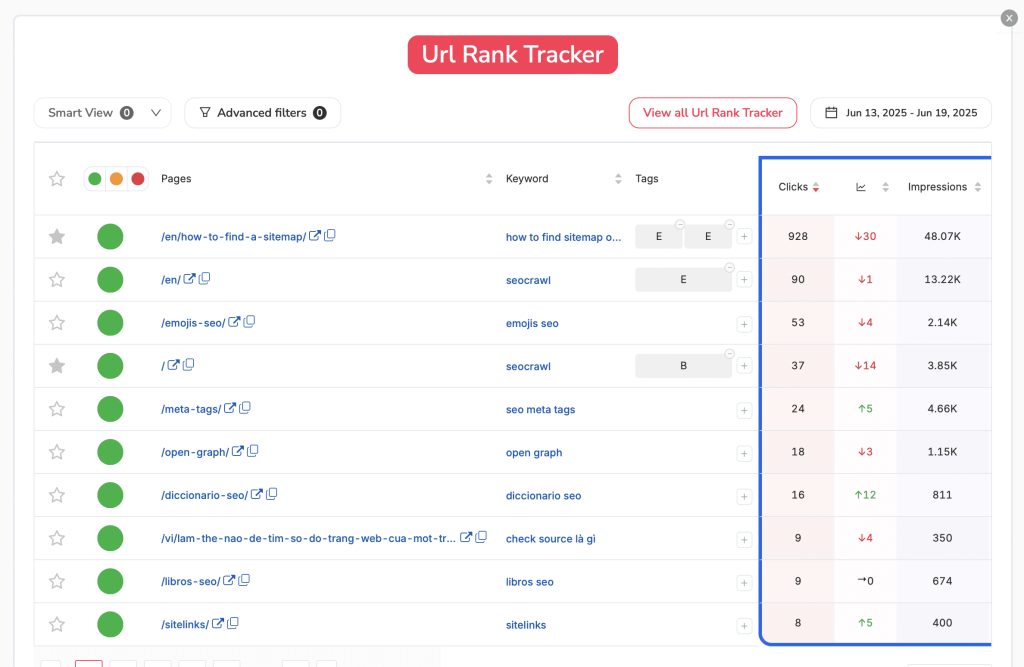
Task: Add a tag to the emojis seo row
Action: [744, 323]
